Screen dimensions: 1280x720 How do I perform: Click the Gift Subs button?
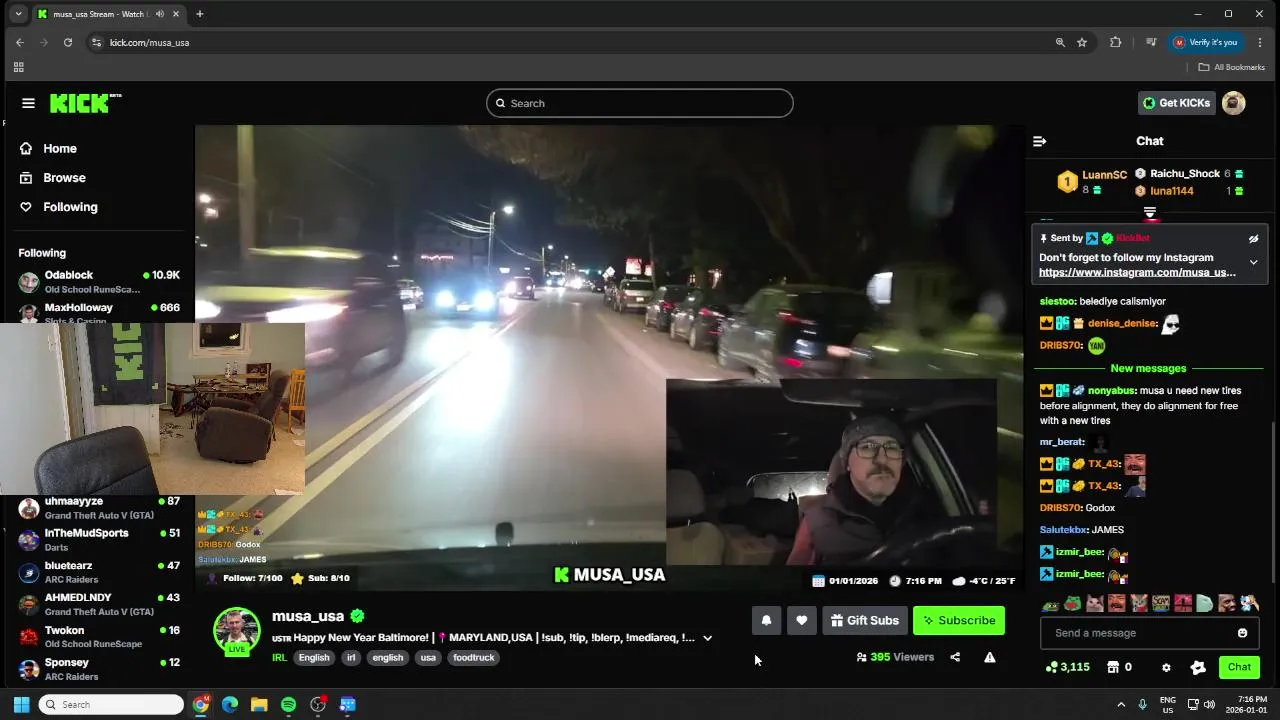(x=865, y=620)
